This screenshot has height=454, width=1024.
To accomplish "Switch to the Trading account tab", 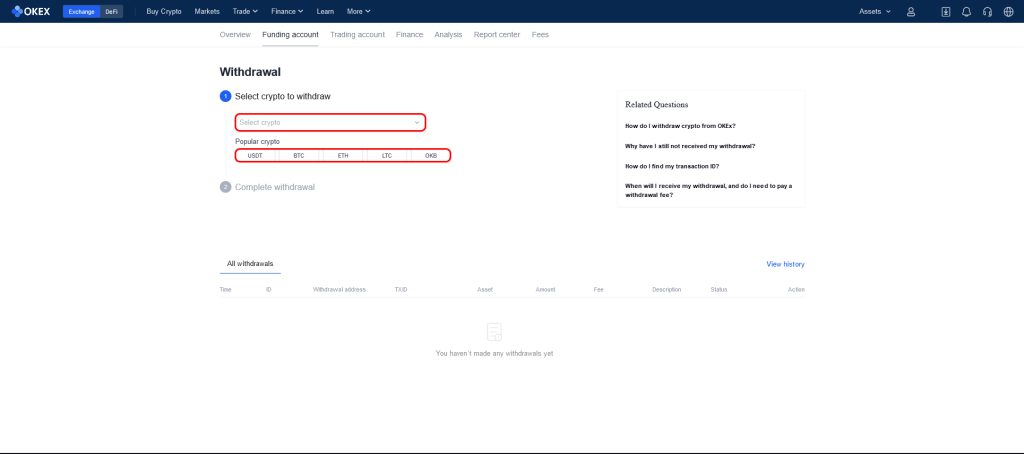I will coord(357,34).
